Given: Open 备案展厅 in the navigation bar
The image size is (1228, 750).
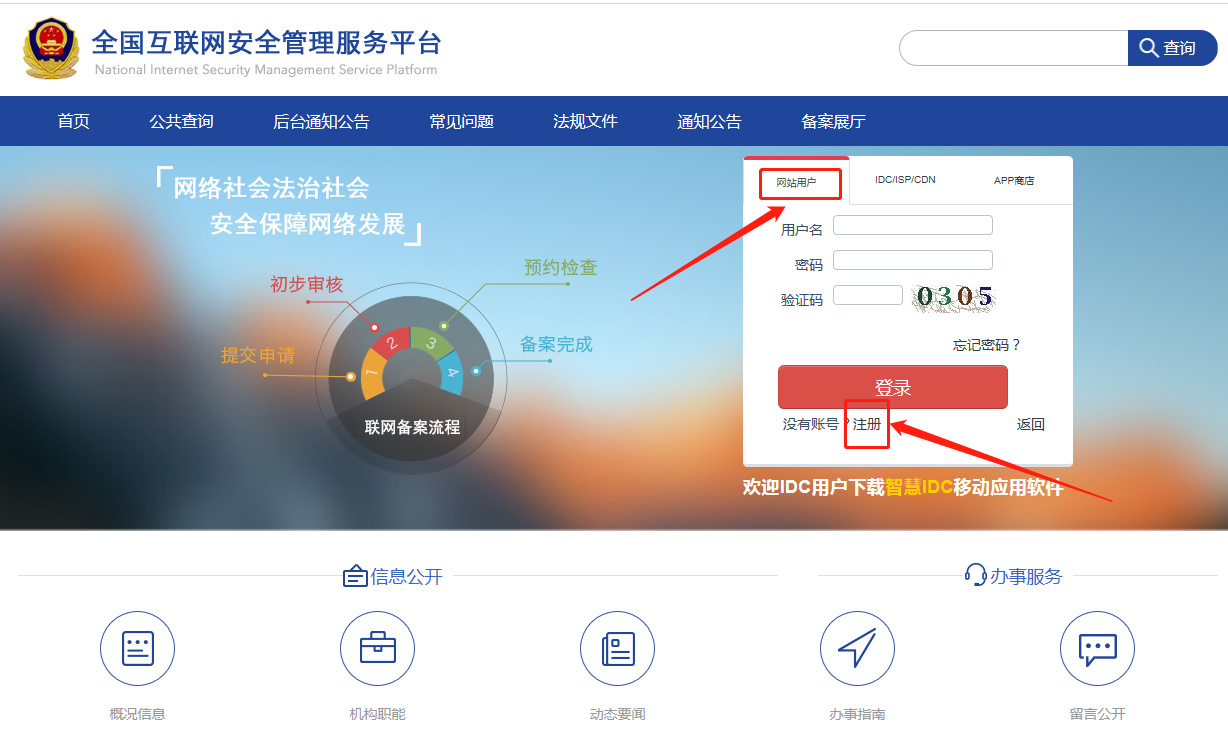Looking at the screenshot, I should (833, 122).
